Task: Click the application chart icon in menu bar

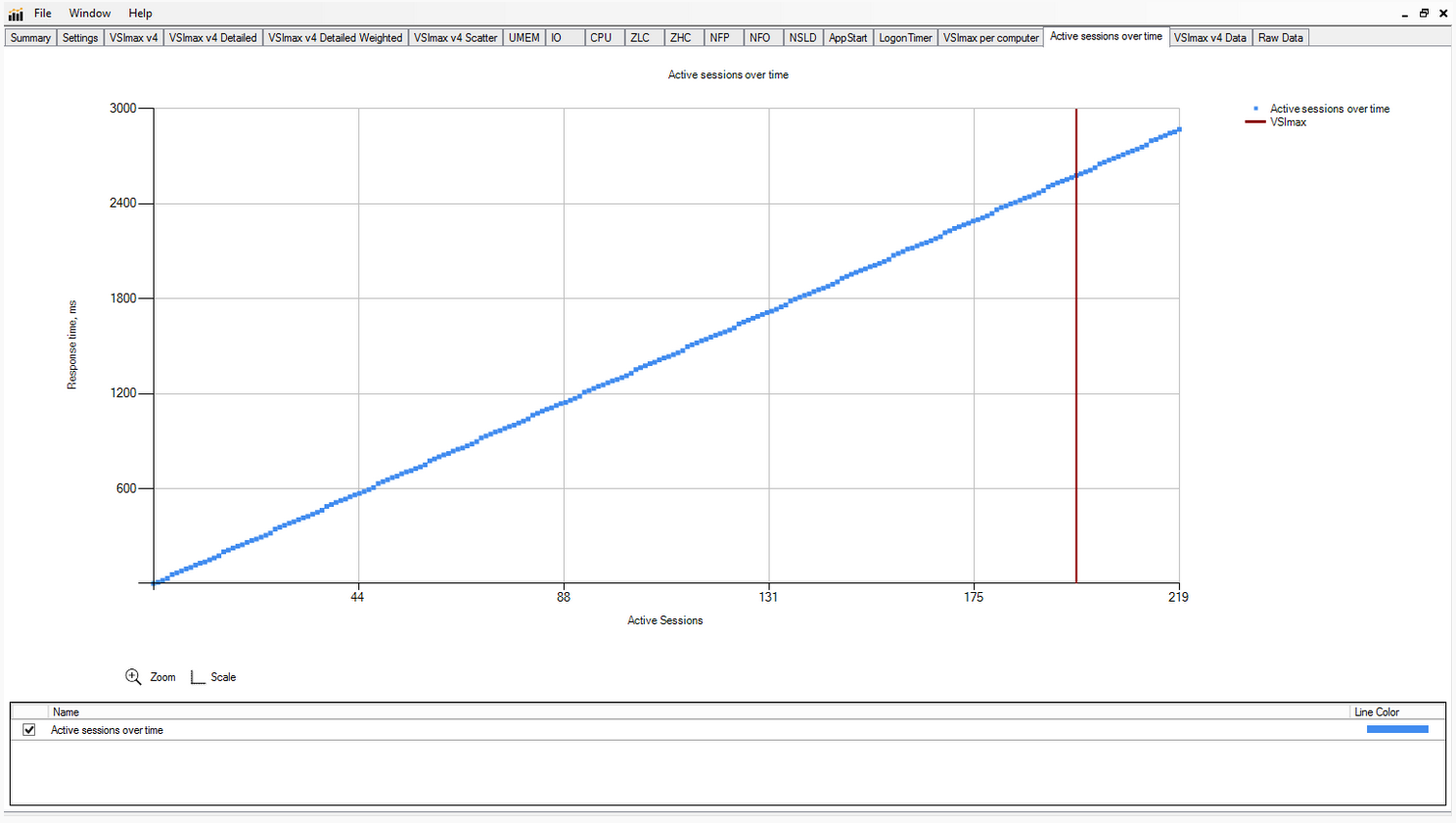Action: click(16, 14)
